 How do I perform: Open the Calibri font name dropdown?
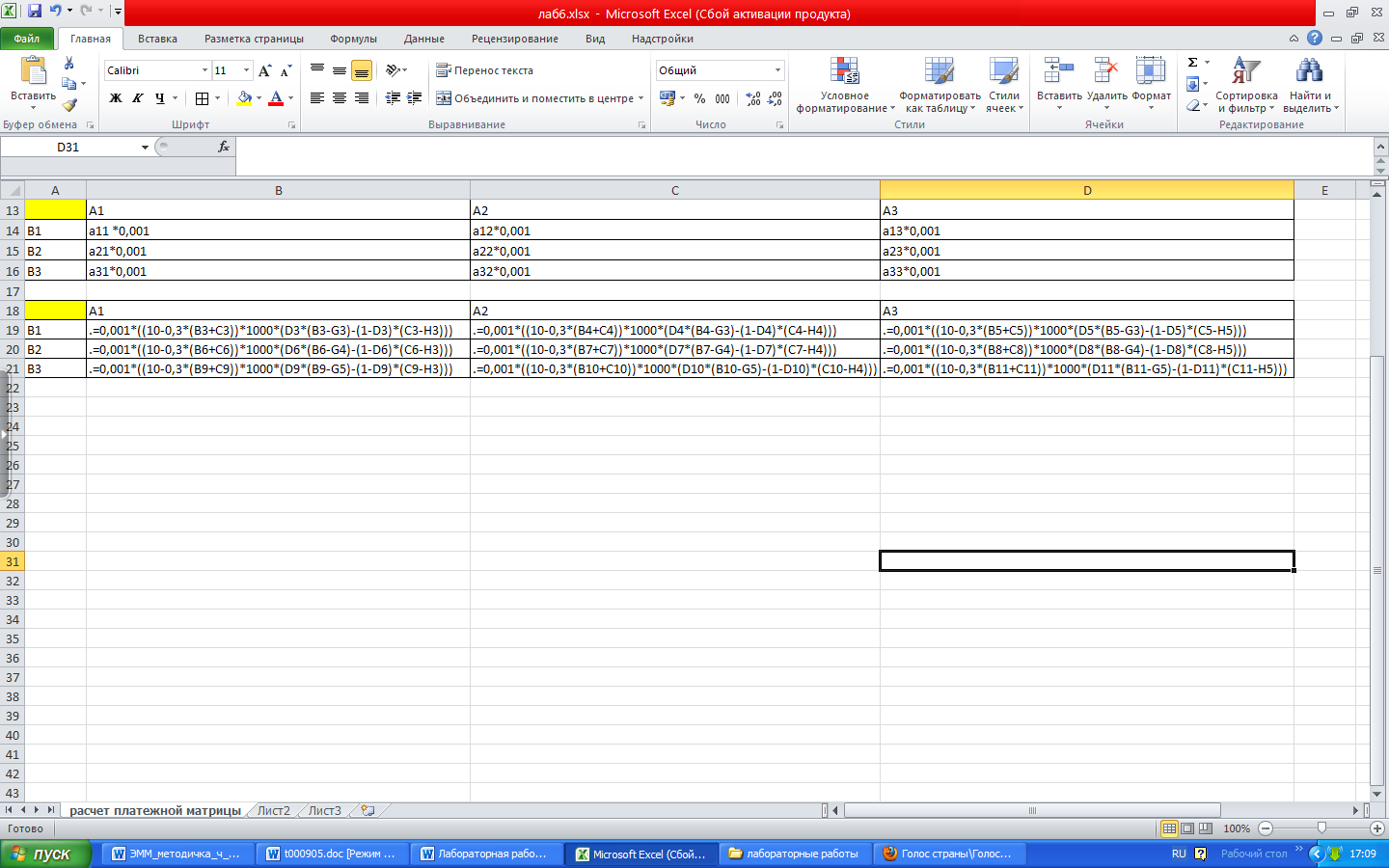tap(204, 70)
